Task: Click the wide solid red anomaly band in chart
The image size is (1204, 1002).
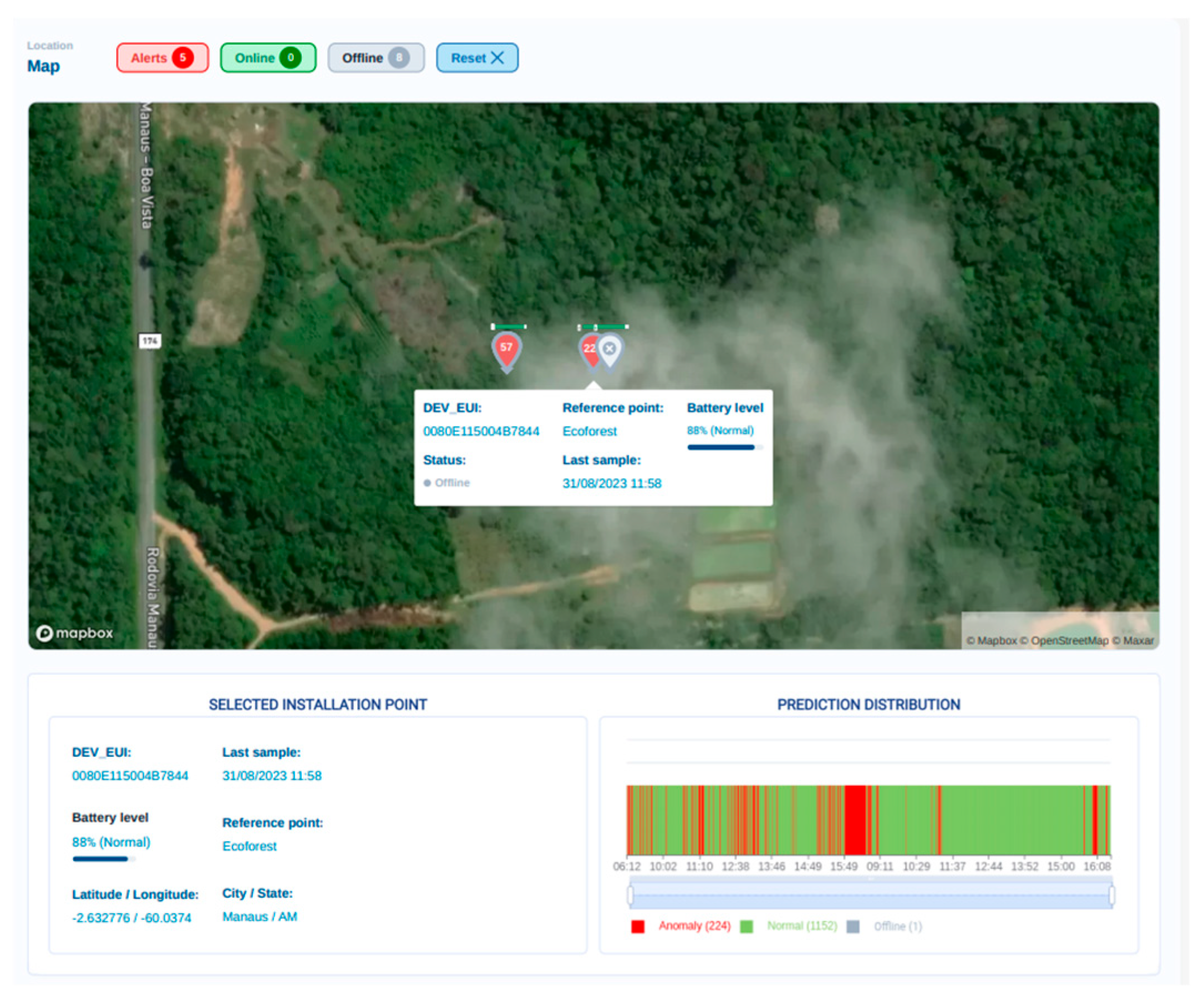Action: (855, 821)
